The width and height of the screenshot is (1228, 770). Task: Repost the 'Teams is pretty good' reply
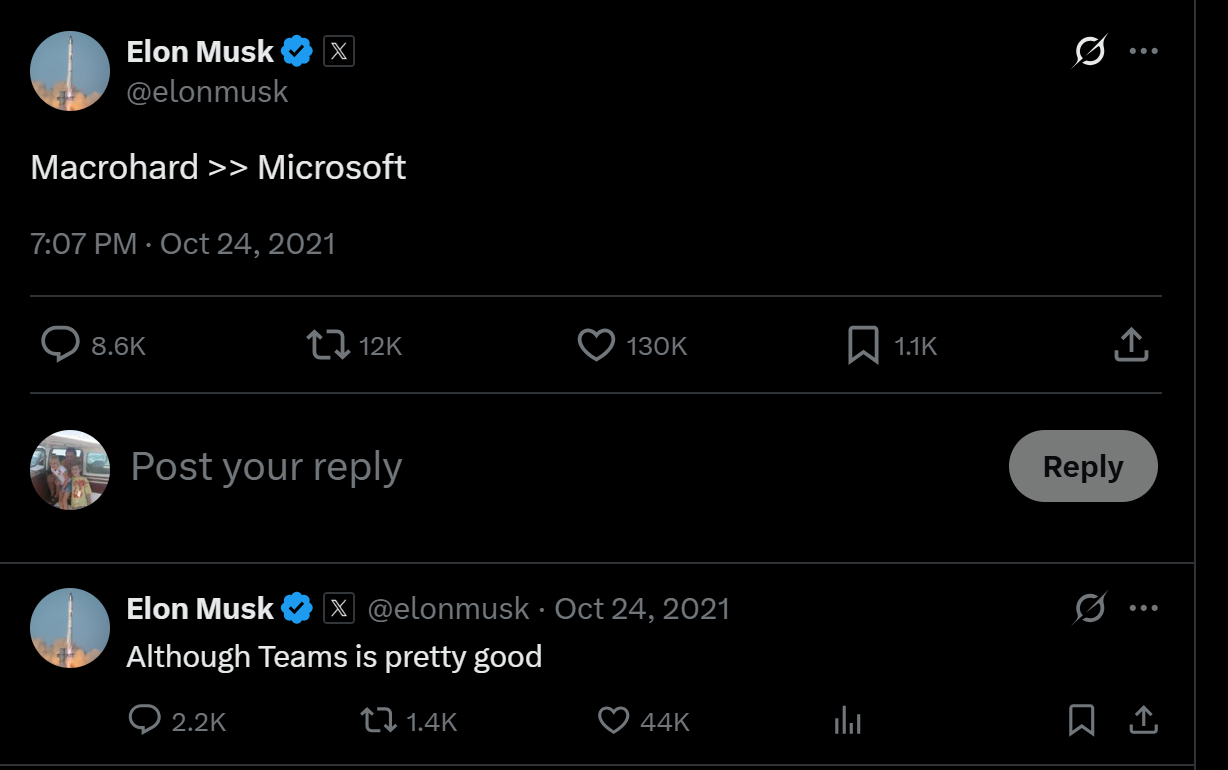point(379,720)
